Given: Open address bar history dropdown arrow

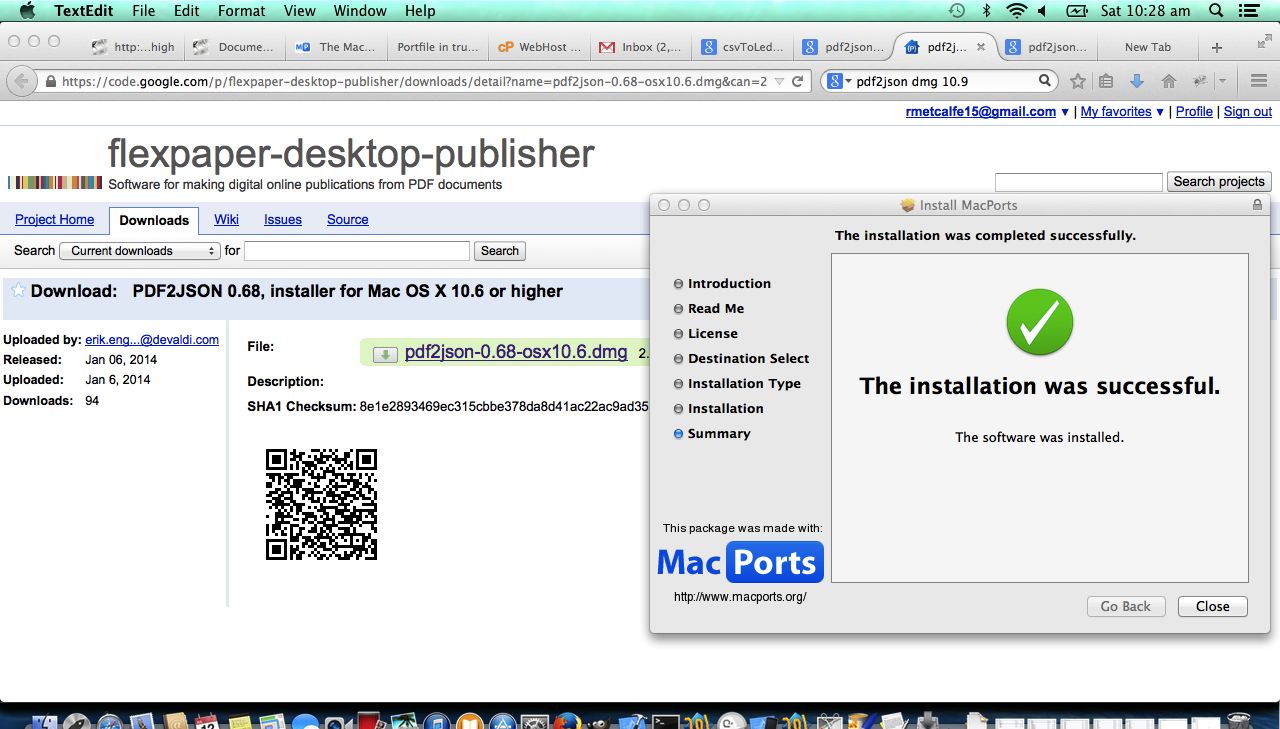Looking at the screenshot, I should (x=777, y=82).
